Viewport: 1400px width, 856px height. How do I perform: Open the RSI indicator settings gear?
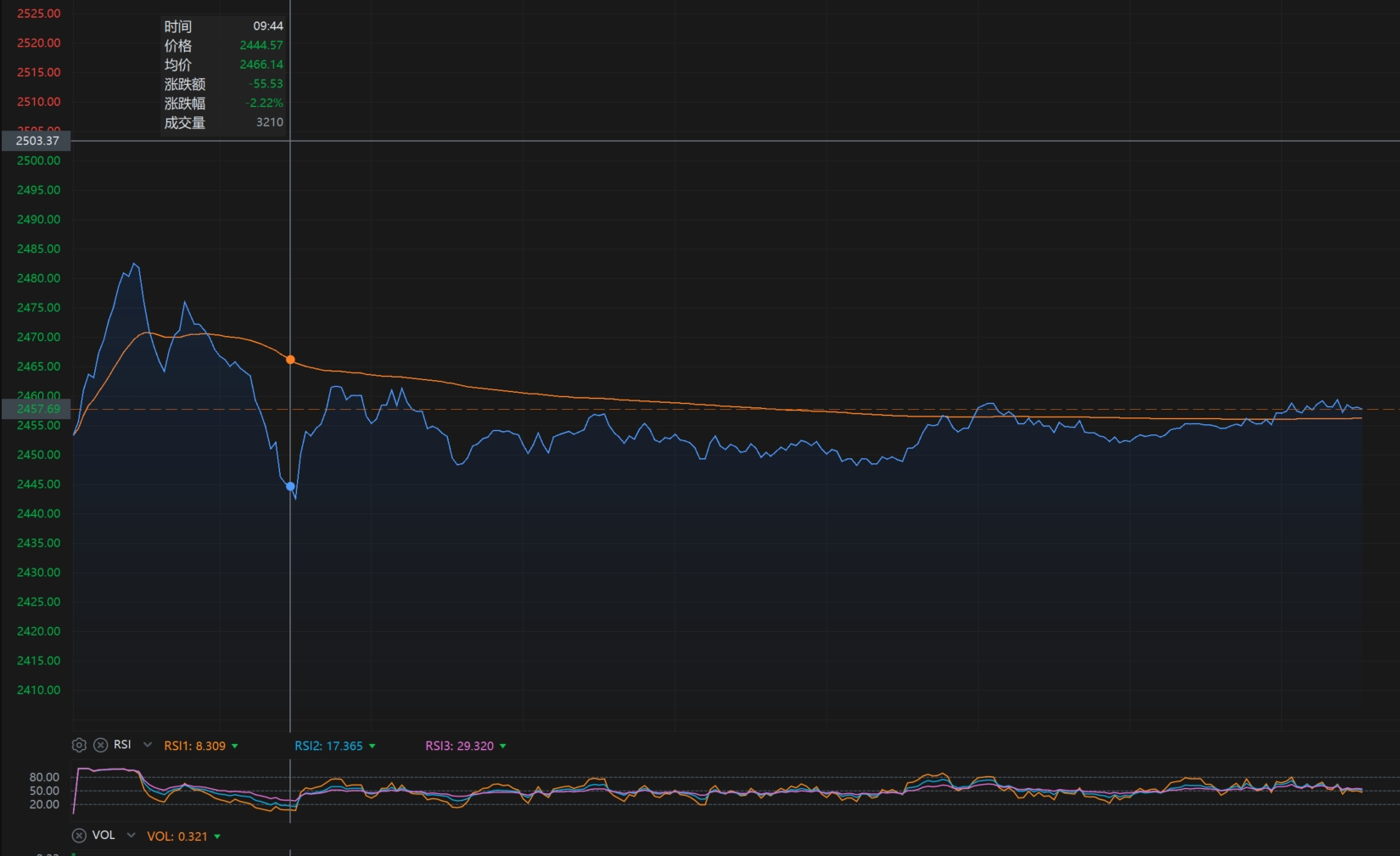(79, 745)
